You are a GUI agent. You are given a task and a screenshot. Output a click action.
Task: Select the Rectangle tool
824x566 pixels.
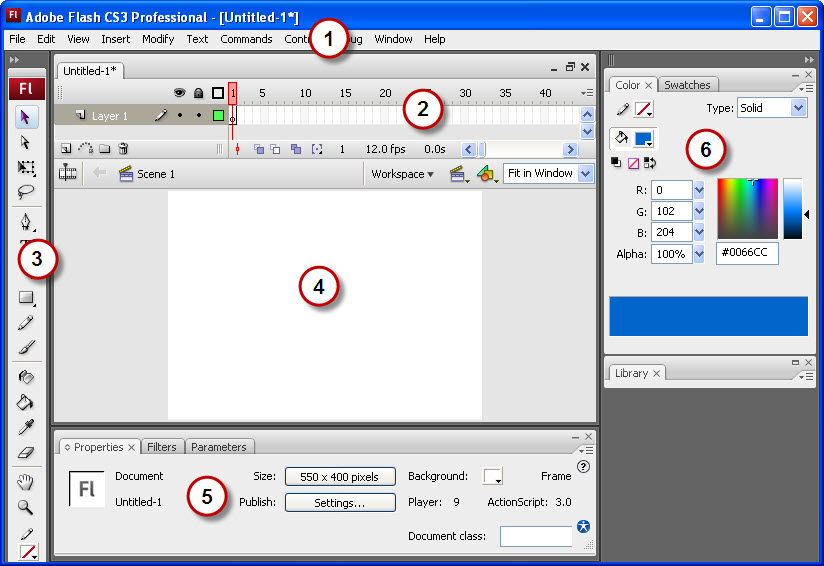point(25,297)
